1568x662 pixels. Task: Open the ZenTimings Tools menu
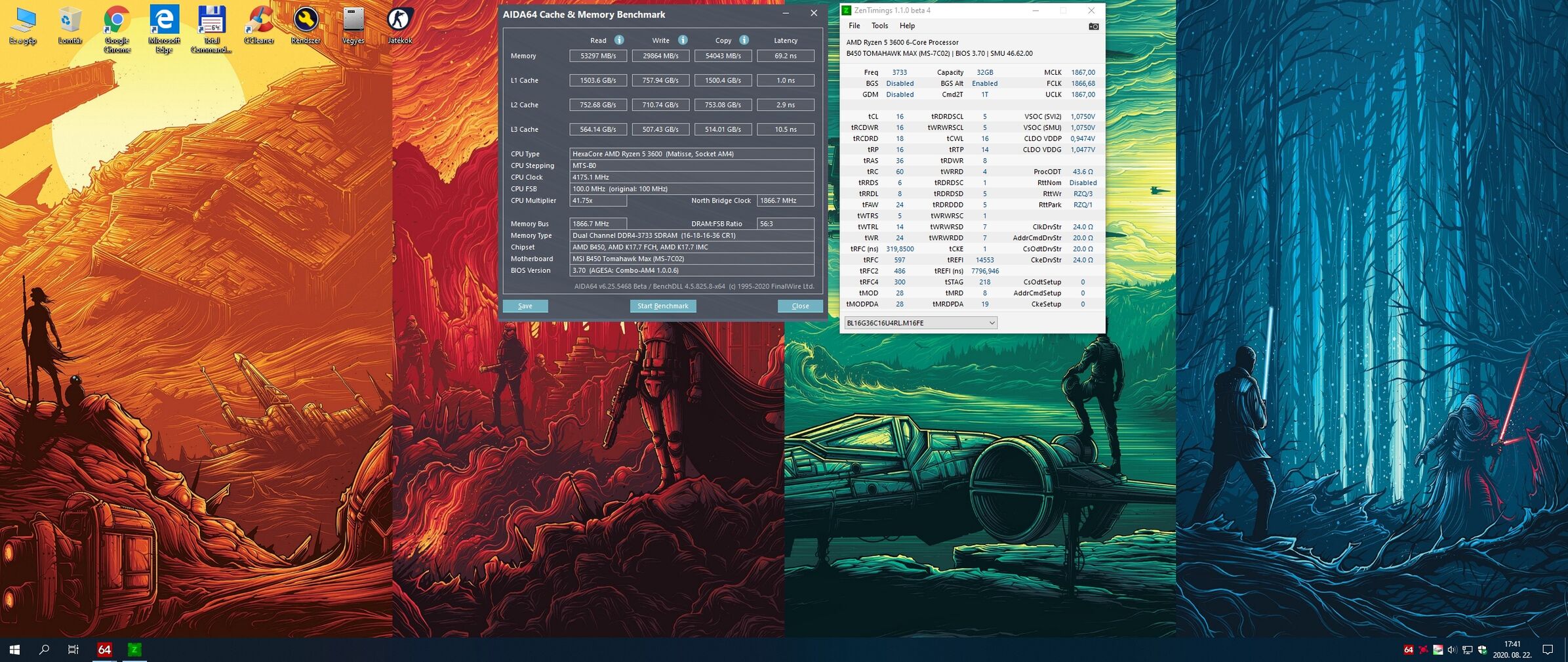(x=879, y=26)
